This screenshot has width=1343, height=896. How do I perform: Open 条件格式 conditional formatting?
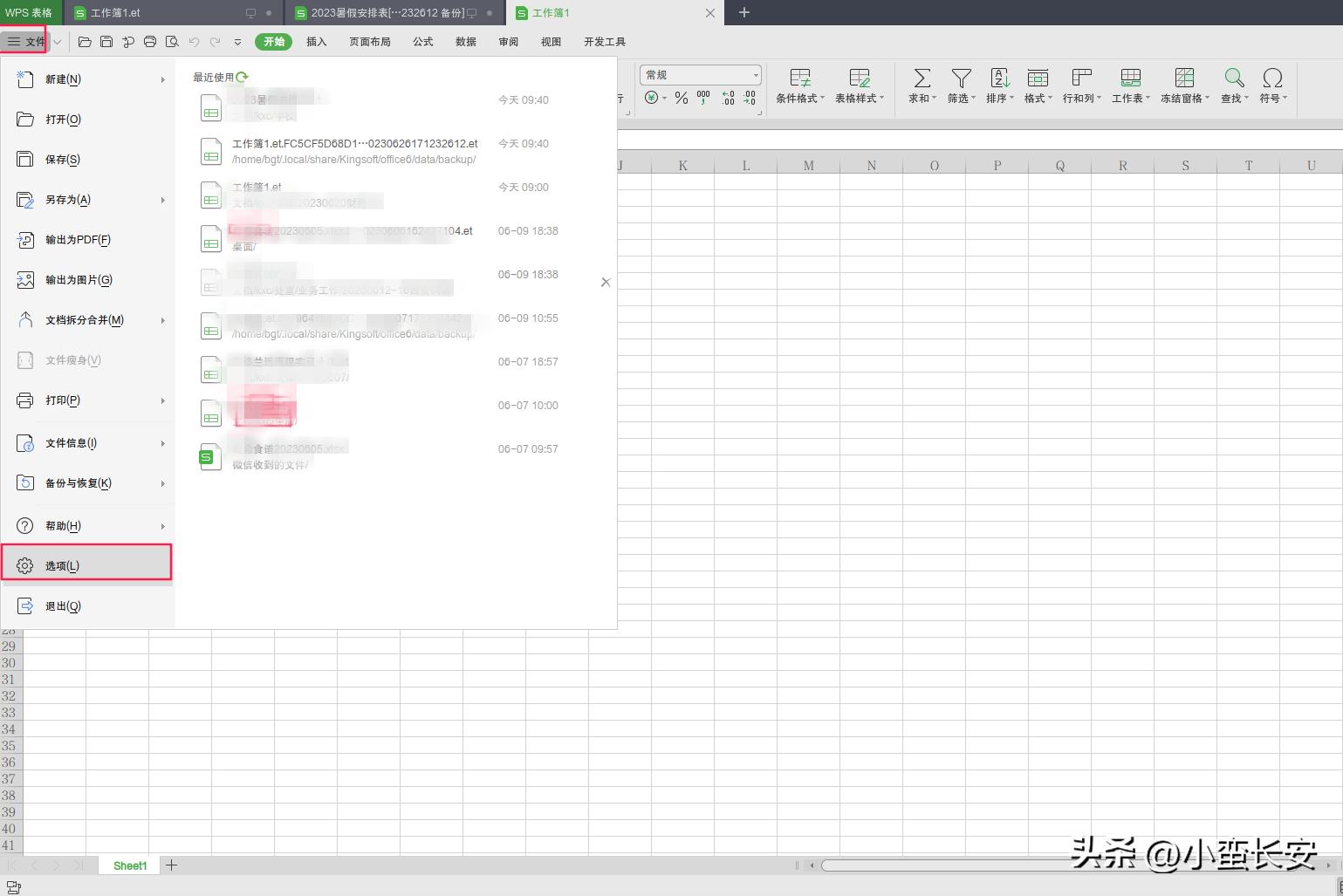(798, 85)
